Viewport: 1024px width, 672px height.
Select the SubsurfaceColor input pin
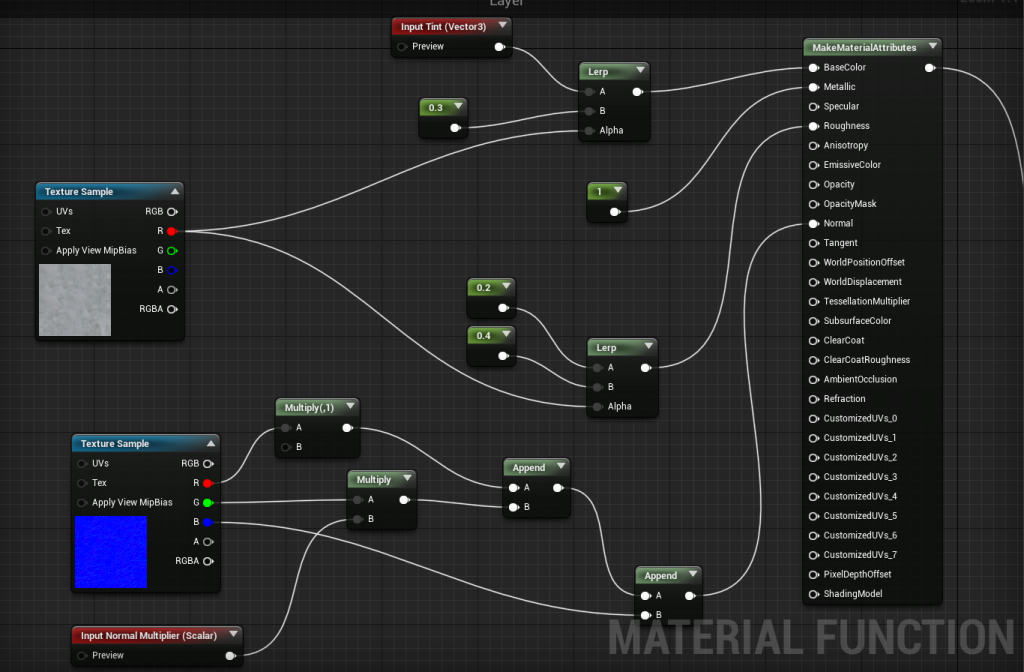click(x=814, y=321)
